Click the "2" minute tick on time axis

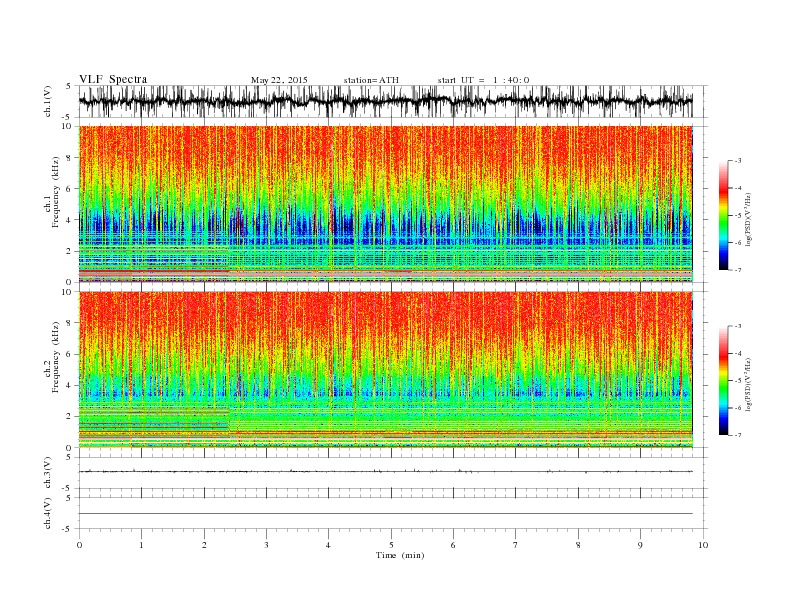click(204, 545)
